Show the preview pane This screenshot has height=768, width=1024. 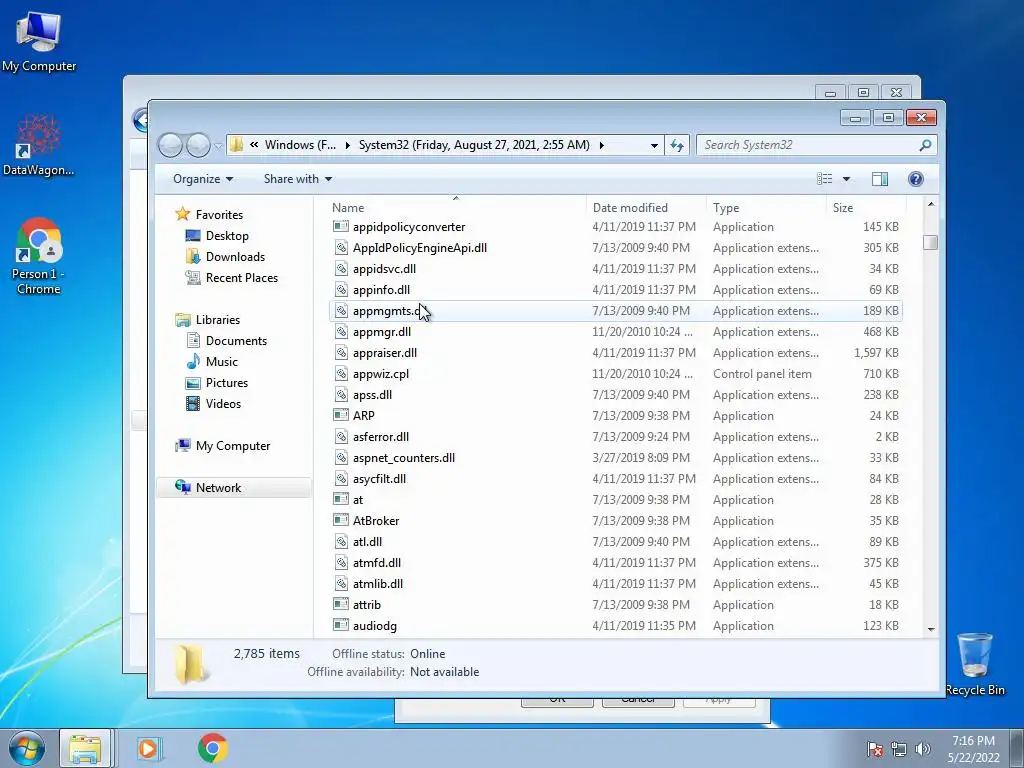(880, 179)
